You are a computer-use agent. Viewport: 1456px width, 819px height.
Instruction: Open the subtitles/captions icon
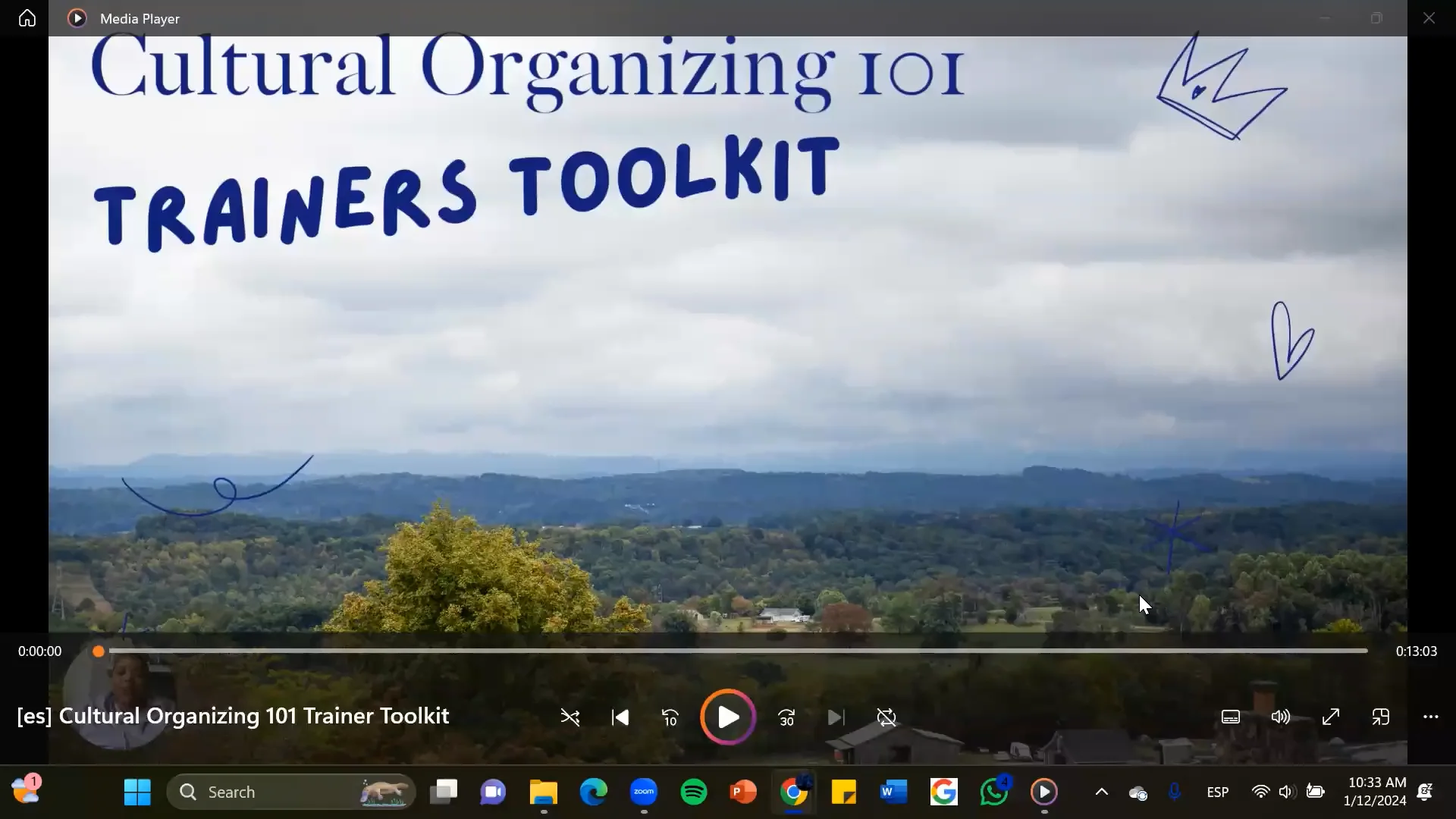pyautogui.click(x=1231, y=717)
